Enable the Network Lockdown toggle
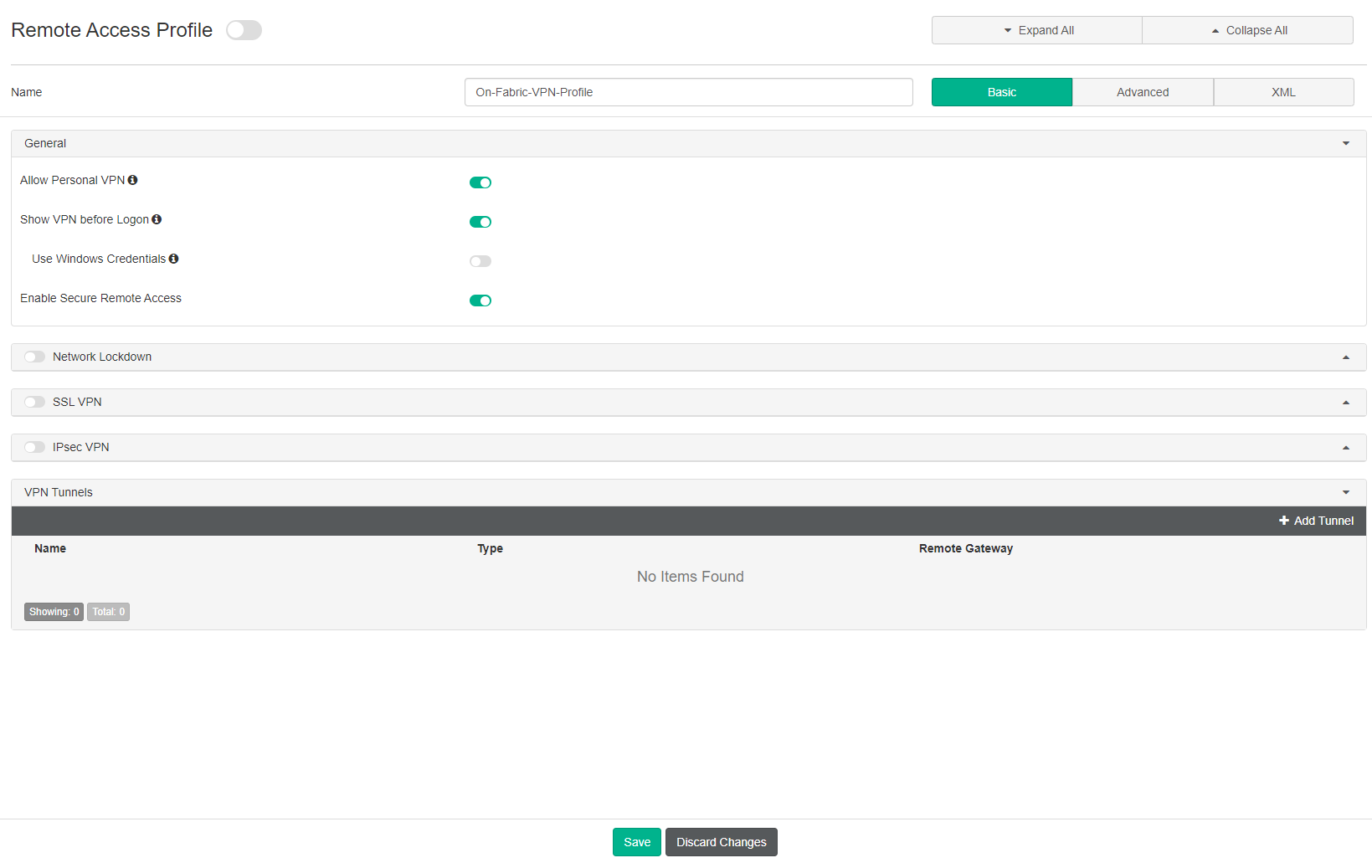 34,357
